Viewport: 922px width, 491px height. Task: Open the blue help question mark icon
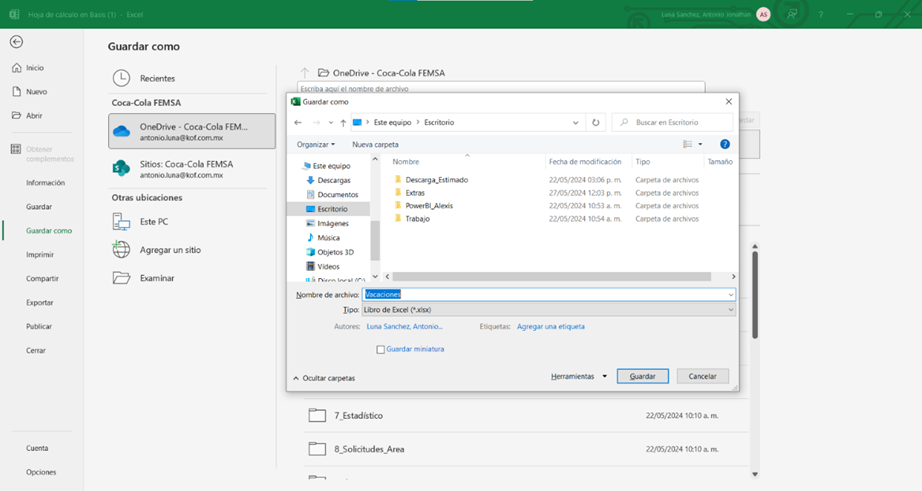pos(725,144)
